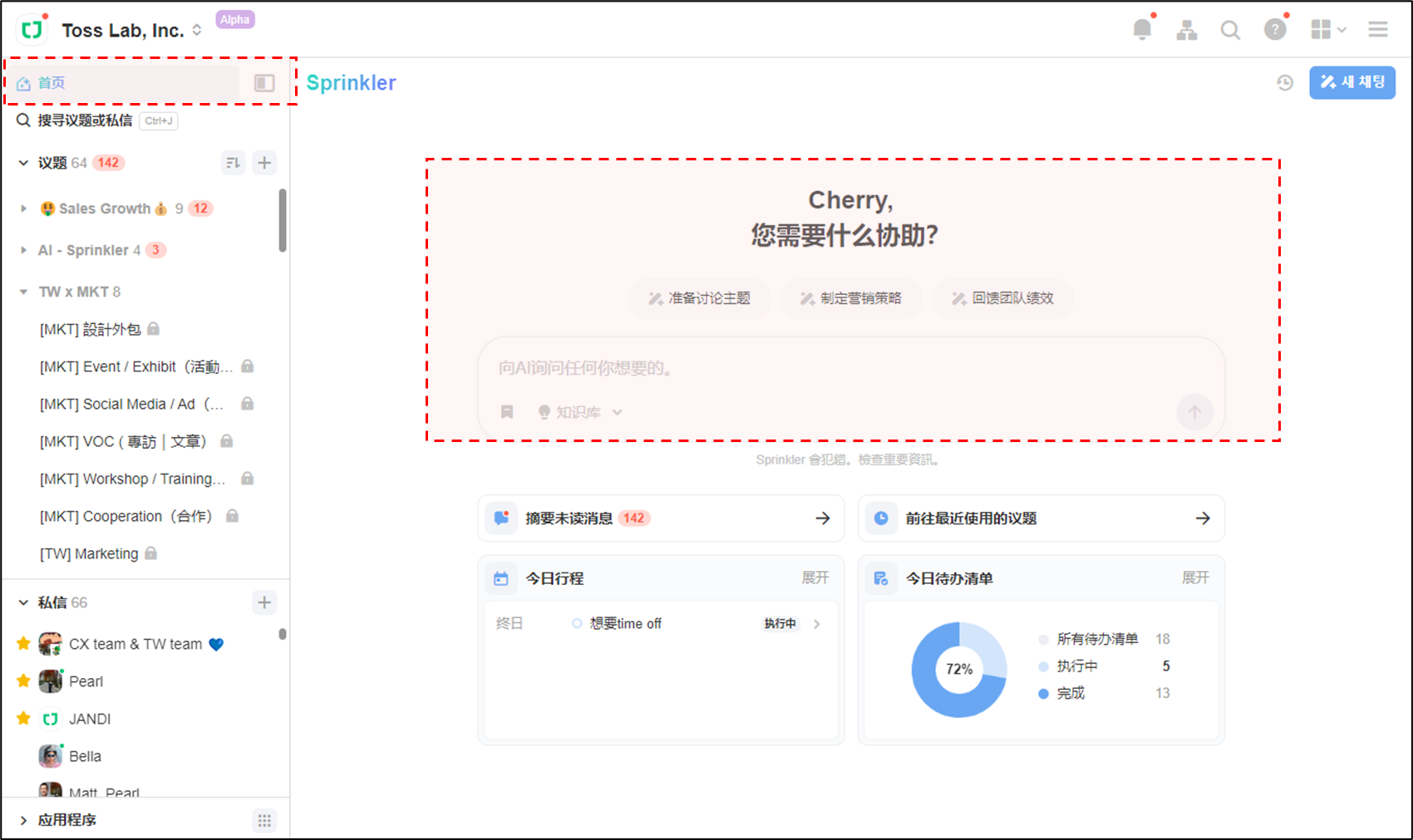Image resolution: width=1413 pixels, height=840 pixels.
Task: Click the Alpha badge
Action: (235, 20)
